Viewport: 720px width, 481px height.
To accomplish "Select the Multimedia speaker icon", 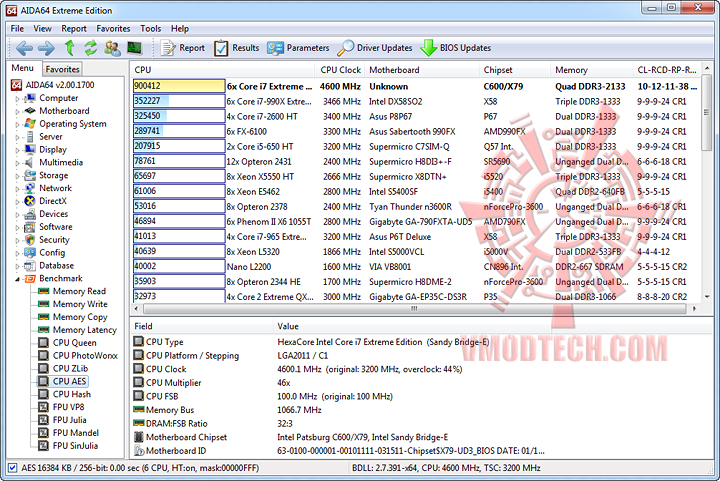I will (30, 162).
